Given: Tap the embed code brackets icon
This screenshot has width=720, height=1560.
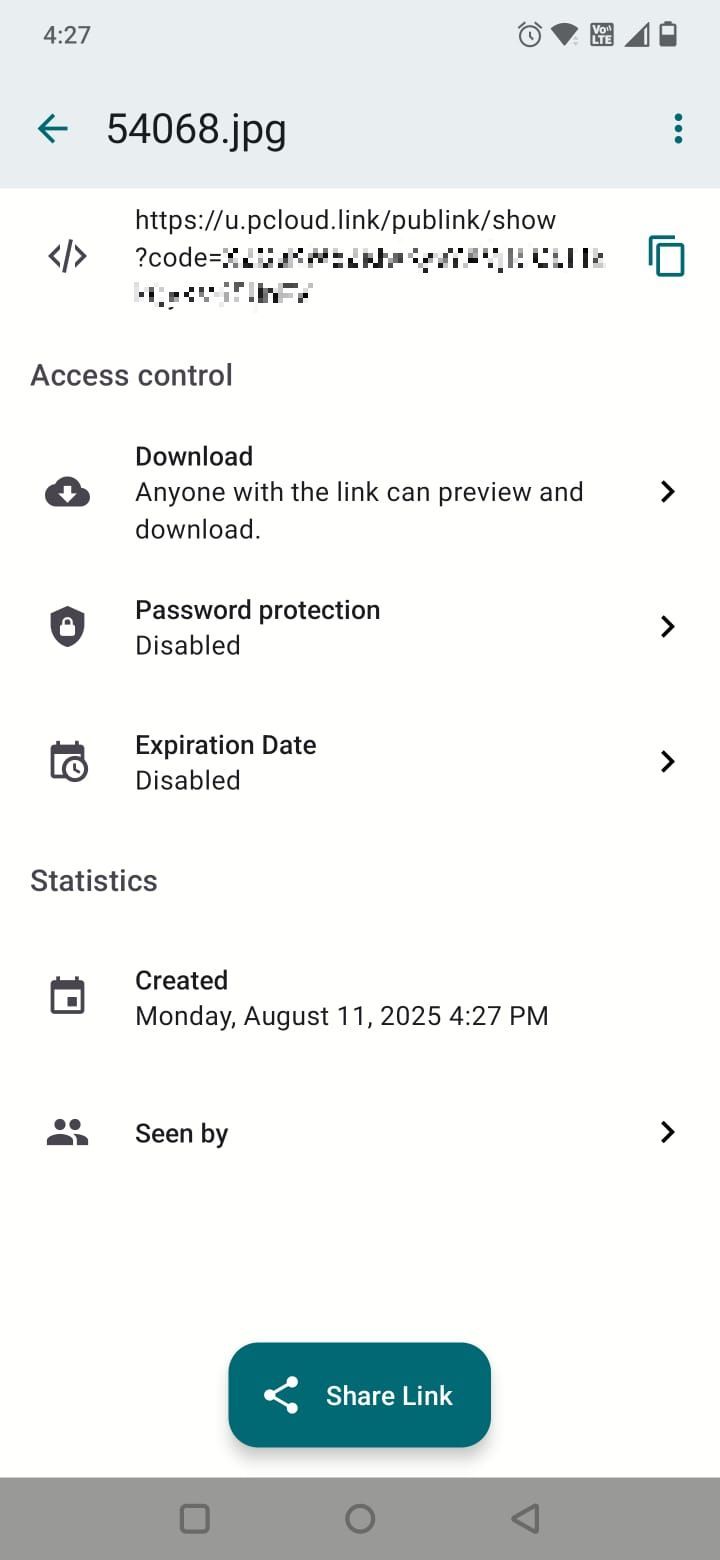Looking at the screenshot, I should click(x=67, y=257).
